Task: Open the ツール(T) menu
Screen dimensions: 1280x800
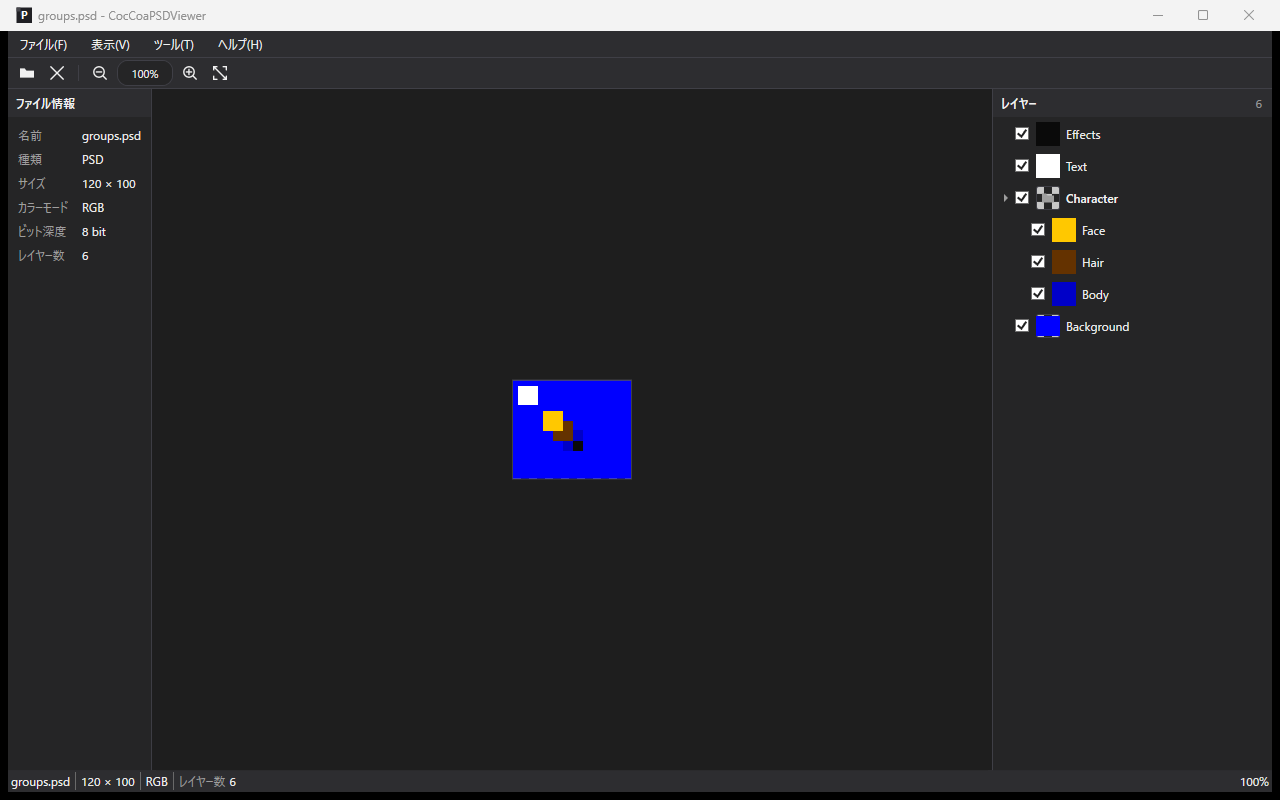Action: point(173,45)
